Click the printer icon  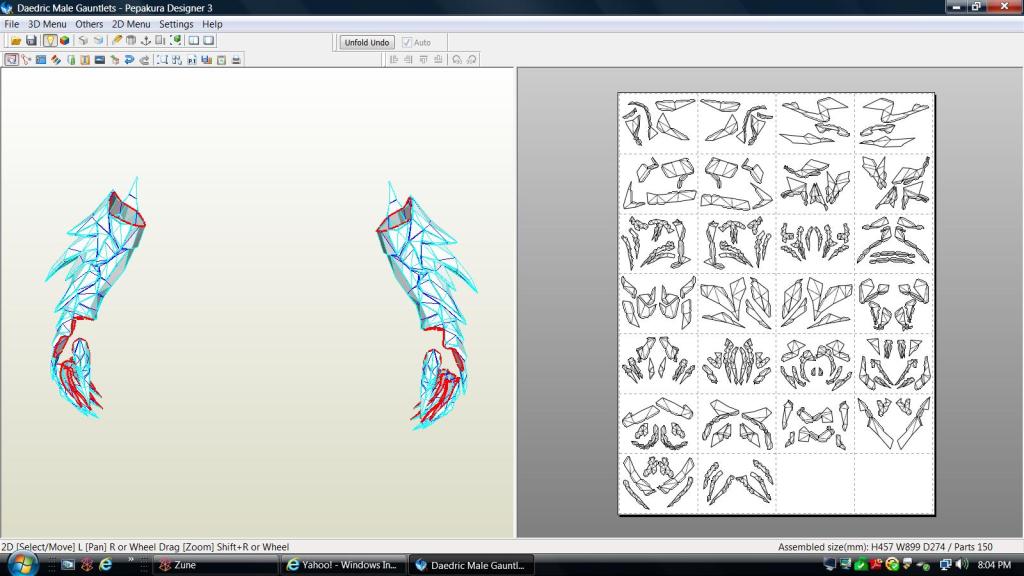236,59
